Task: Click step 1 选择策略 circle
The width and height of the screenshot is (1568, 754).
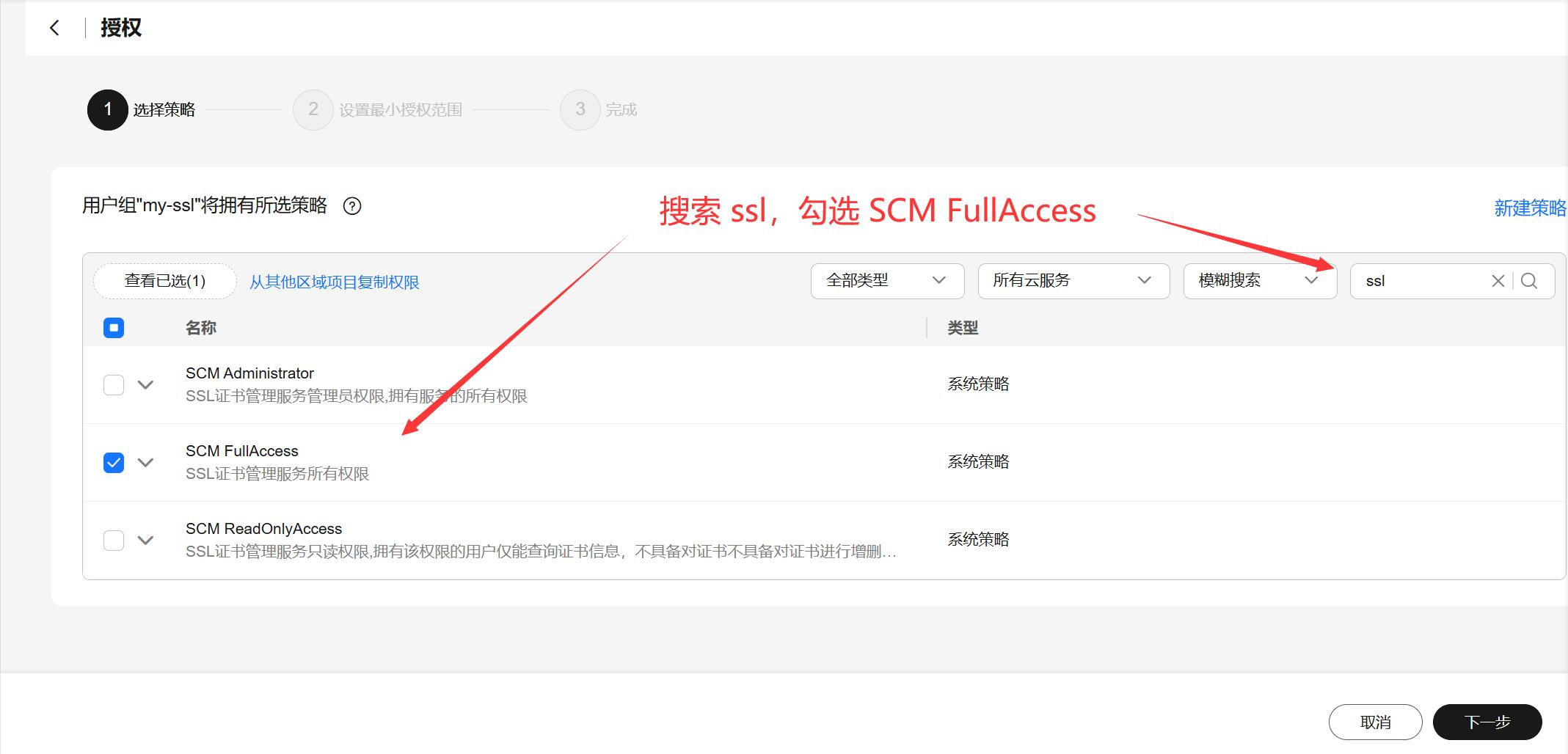Action: pos(108,110)
